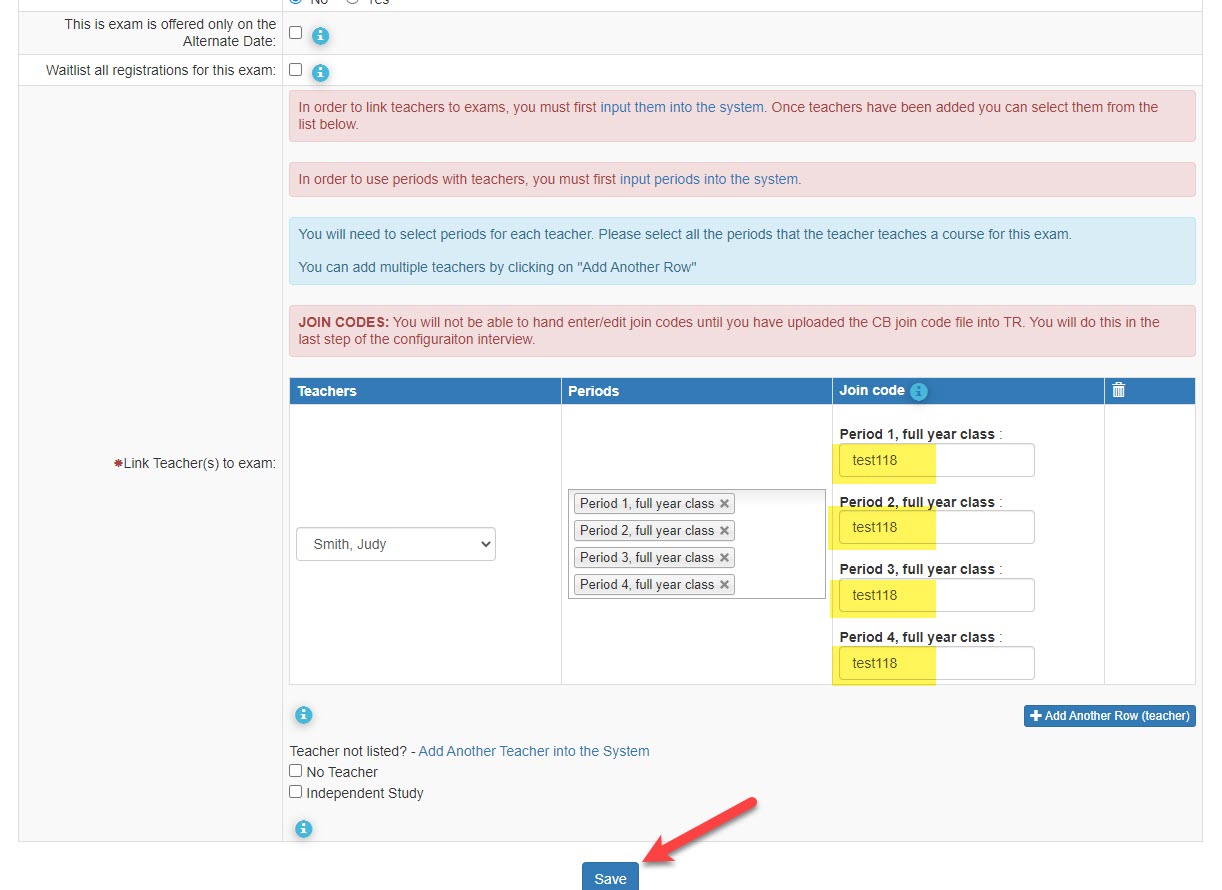
Task: Open 'input them into the system' link
Action: click(681, 107)
